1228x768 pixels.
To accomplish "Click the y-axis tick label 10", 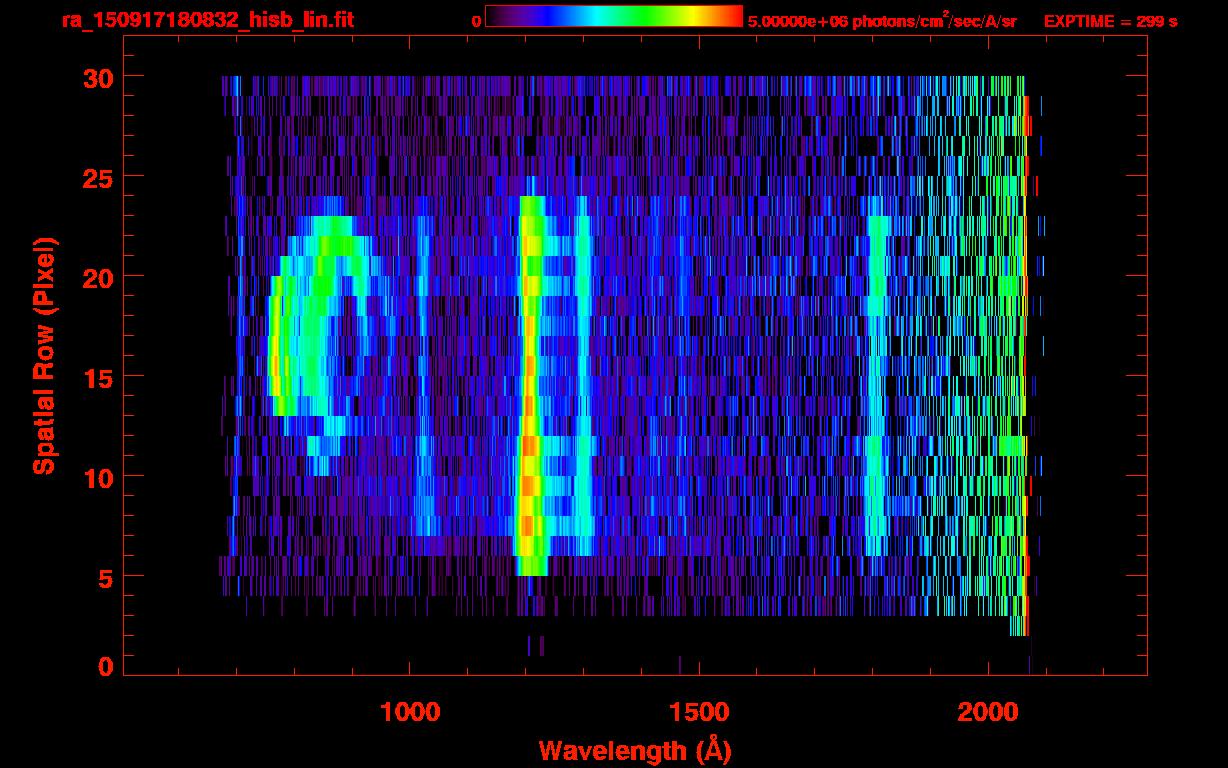I will tap(98, 477).
